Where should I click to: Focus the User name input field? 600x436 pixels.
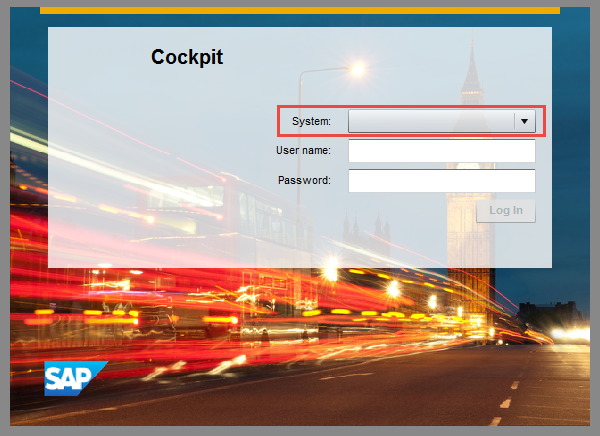pyautogui.click(x=442, y=151)
